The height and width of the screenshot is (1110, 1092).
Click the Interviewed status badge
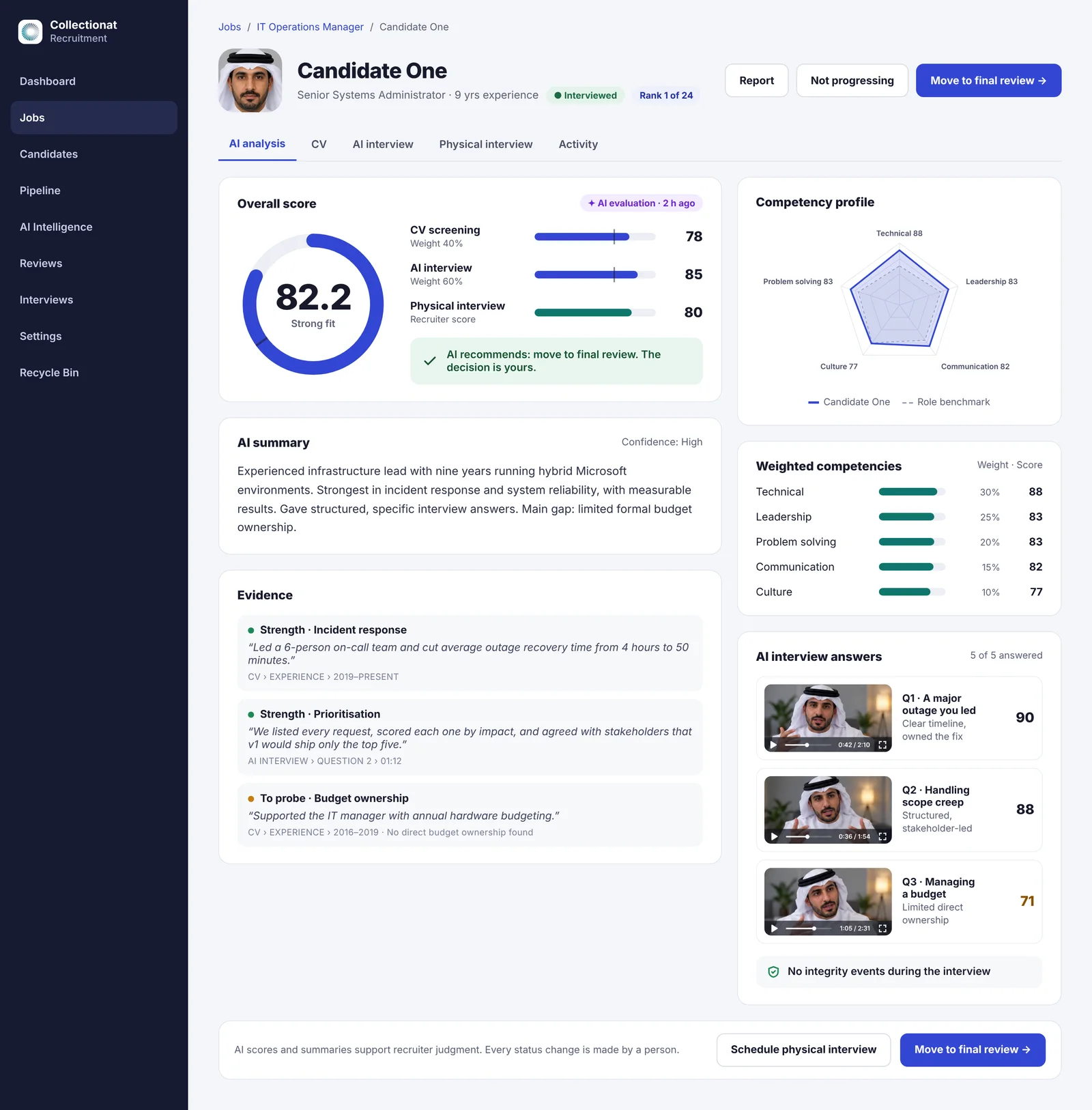[586, 96]
